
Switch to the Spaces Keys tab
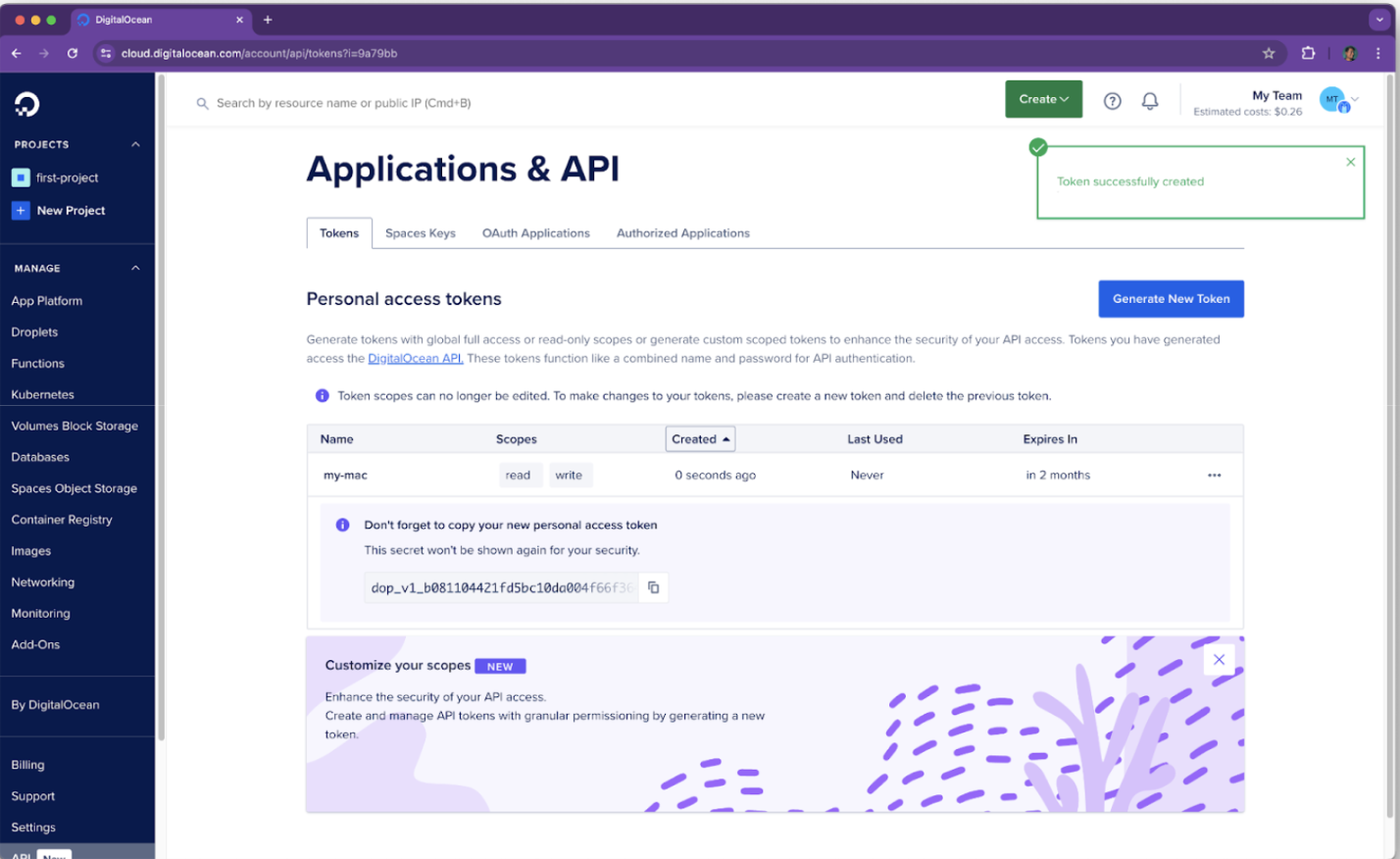coord(420,233)
